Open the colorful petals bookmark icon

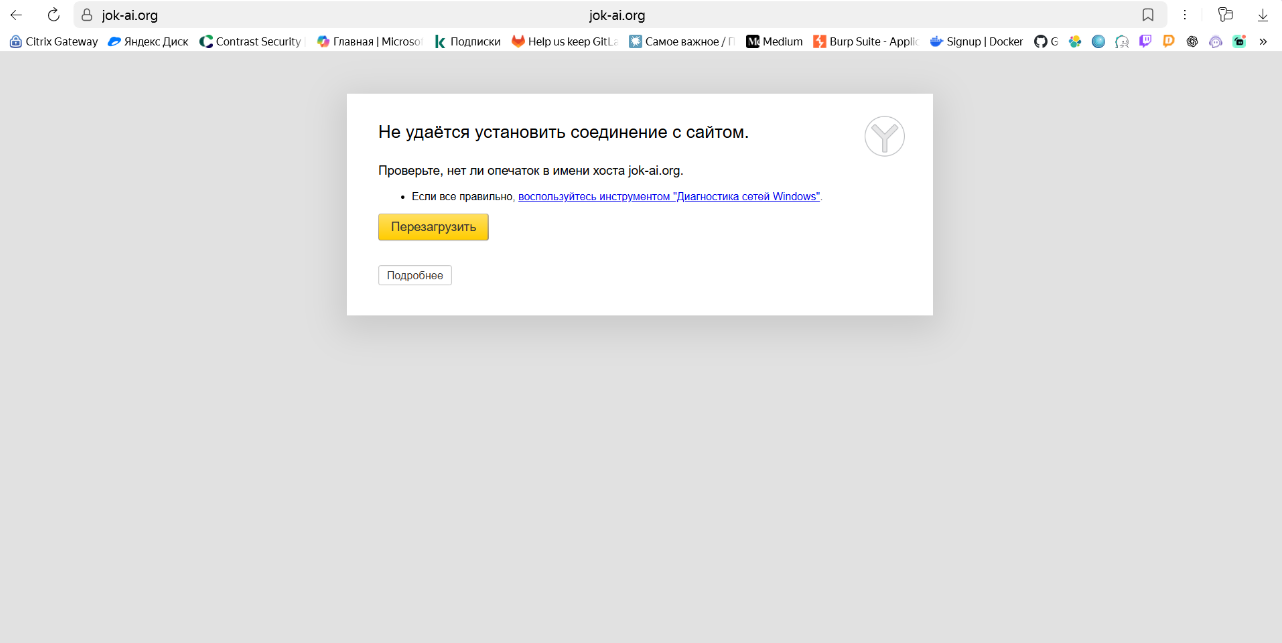[x=1075, y=42]
